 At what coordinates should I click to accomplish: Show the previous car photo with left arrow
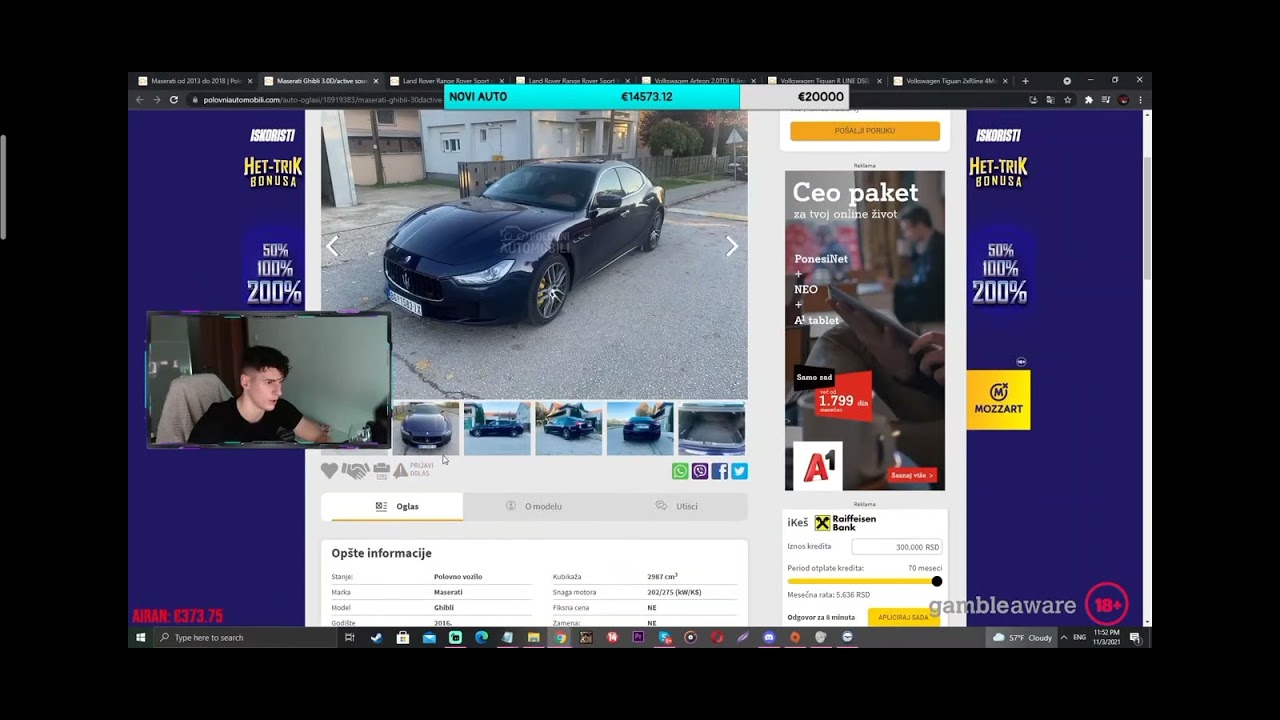pos(333,246)
